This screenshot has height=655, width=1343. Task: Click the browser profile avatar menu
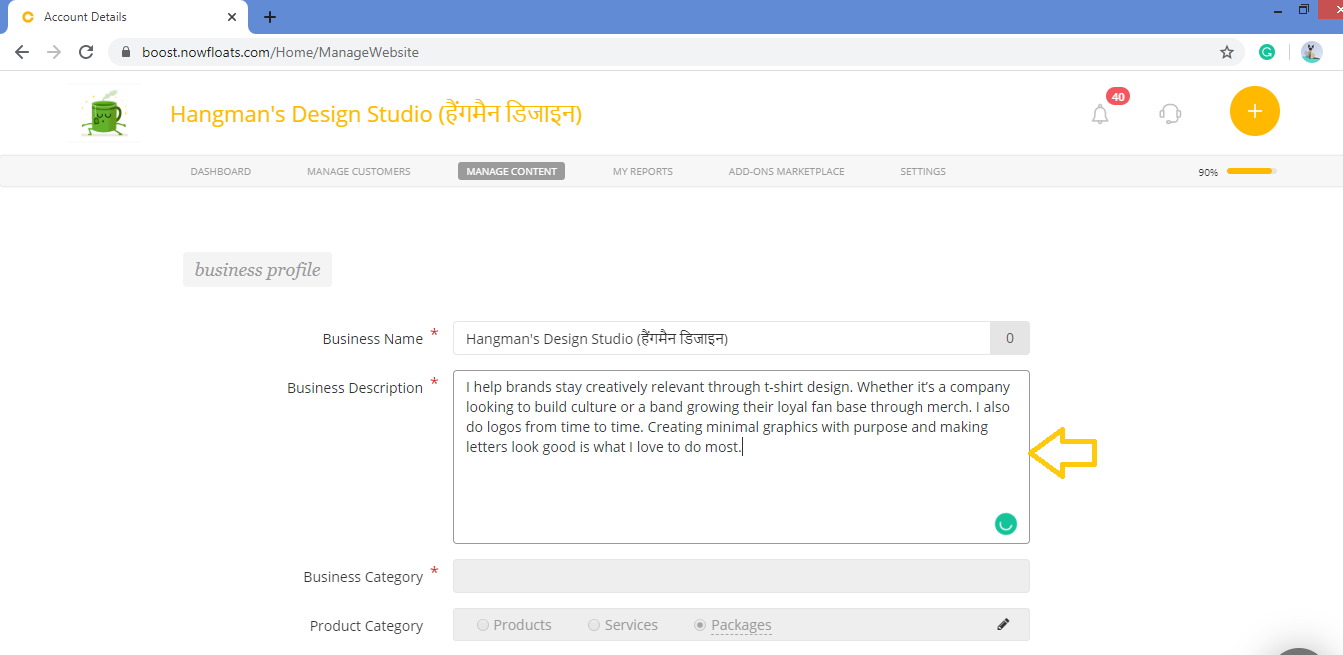tap(1311, 51)
